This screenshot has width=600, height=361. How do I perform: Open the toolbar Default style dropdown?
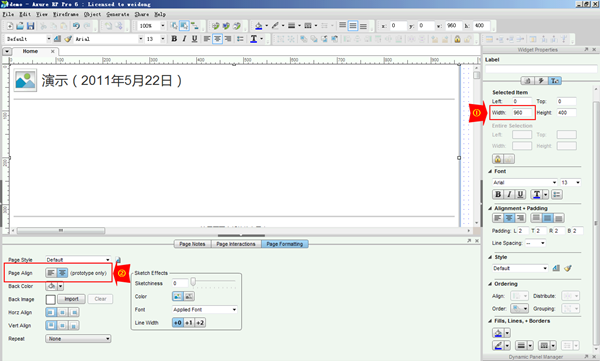pyautogui.click(x=49, y=39)
